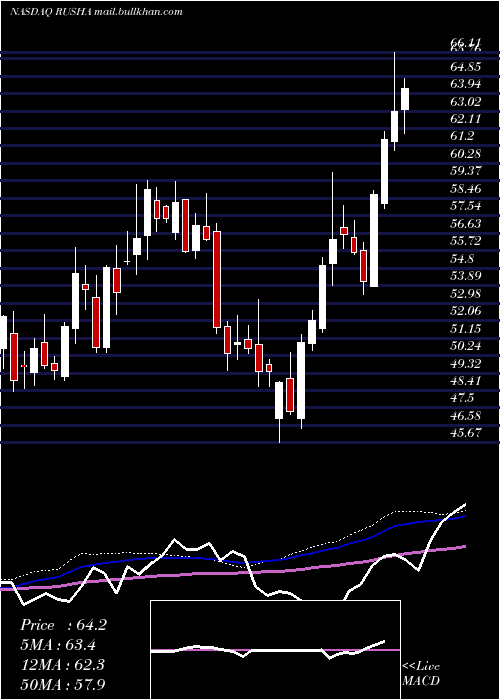This screenshot has width=500, height=700.
Task: Click the 63.02 price axis label
Action: click(466, 102)
